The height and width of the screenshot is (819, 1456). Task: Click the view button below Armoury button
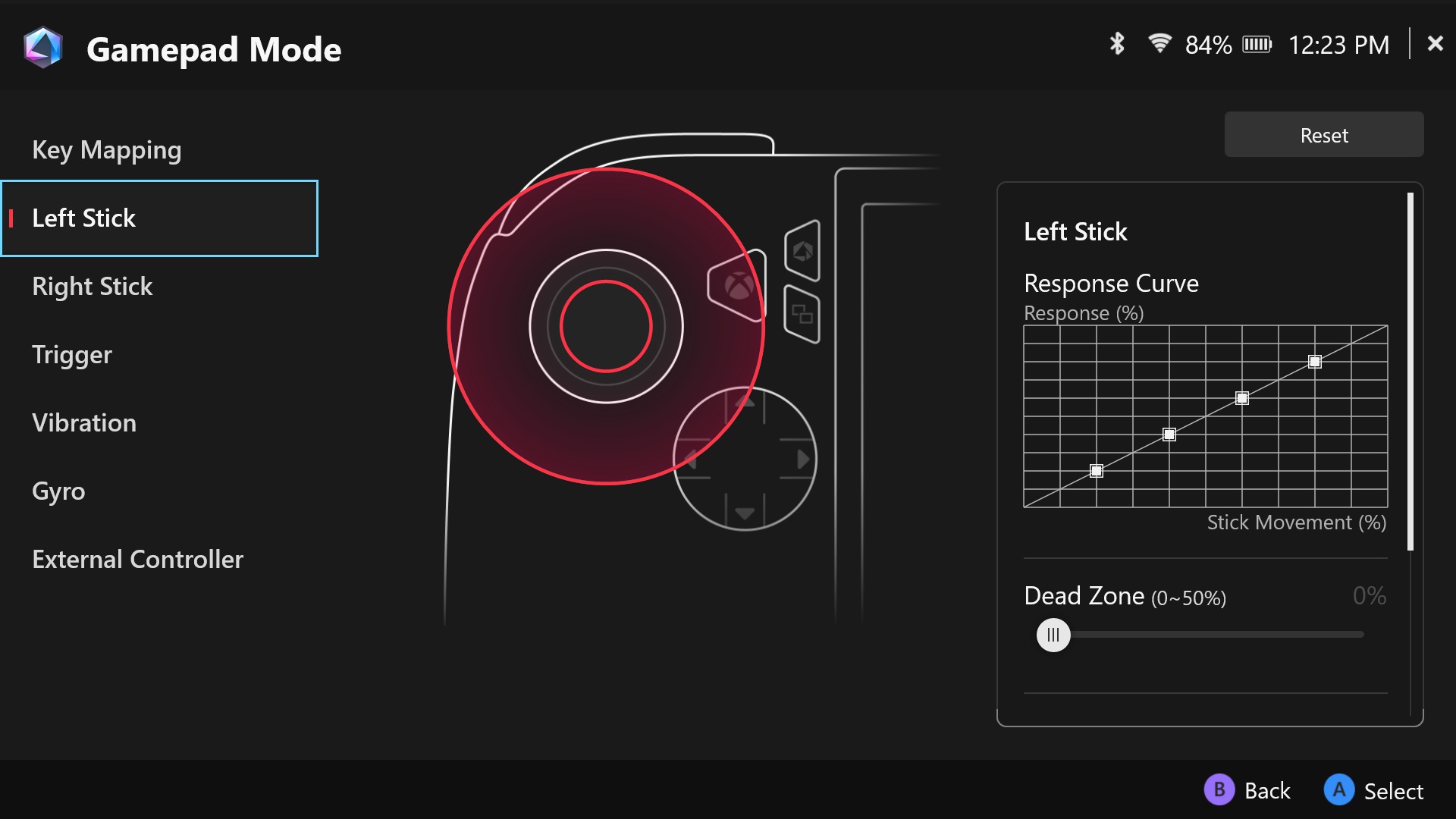[x=802, y=314]
